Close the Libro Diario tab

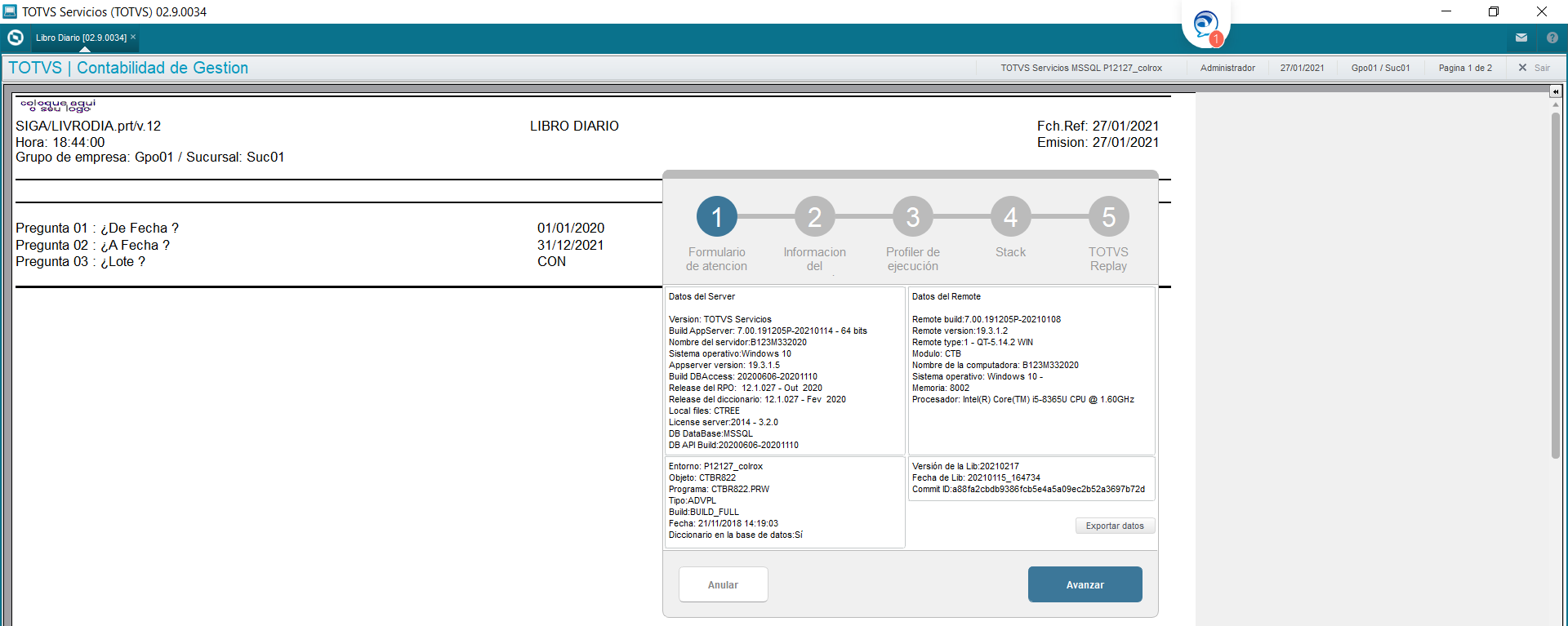coord(133,37)
